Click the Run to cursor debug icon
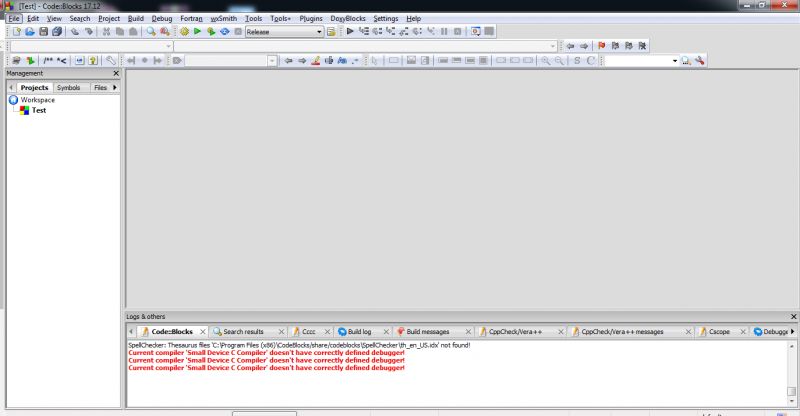 coord(364,32)
